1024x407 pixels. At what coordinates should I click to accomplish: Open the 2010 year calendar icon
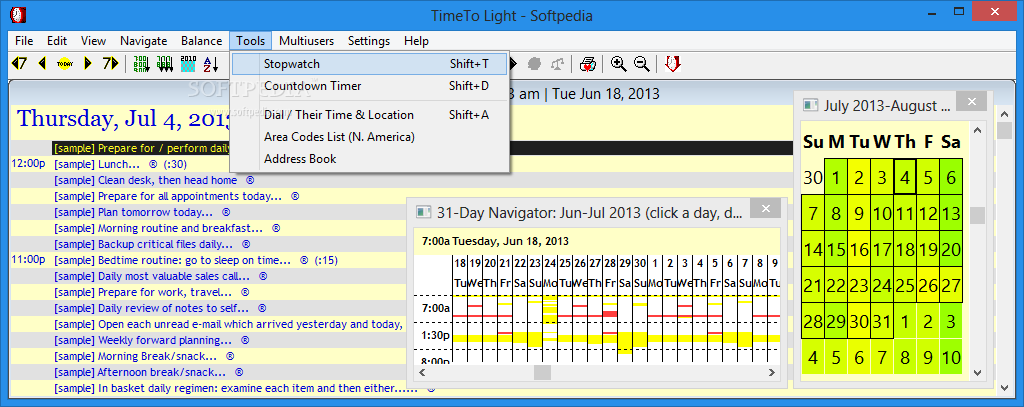coord(188,63)
